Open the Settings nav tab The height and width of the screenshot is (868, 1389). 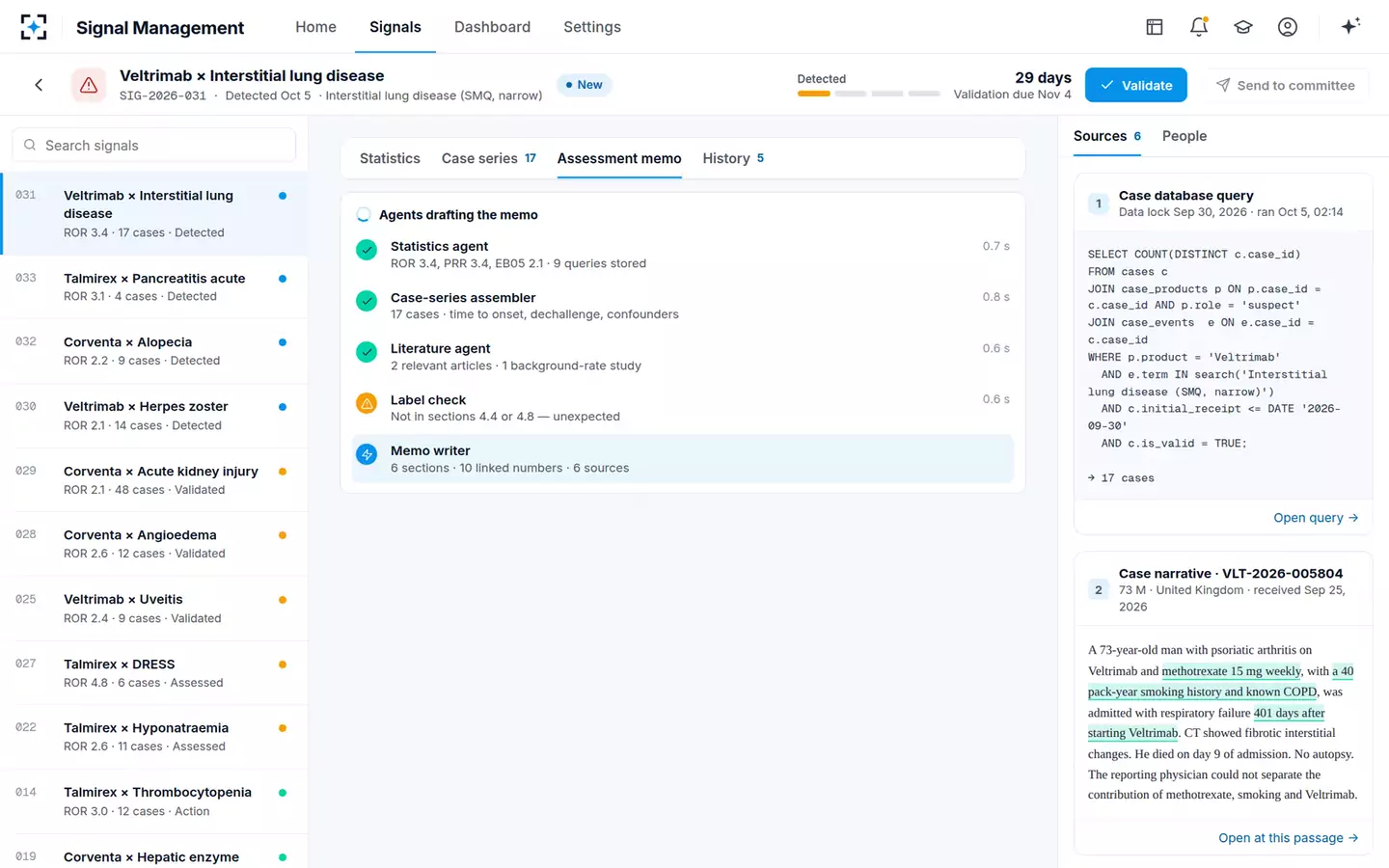tap(592, 27)
